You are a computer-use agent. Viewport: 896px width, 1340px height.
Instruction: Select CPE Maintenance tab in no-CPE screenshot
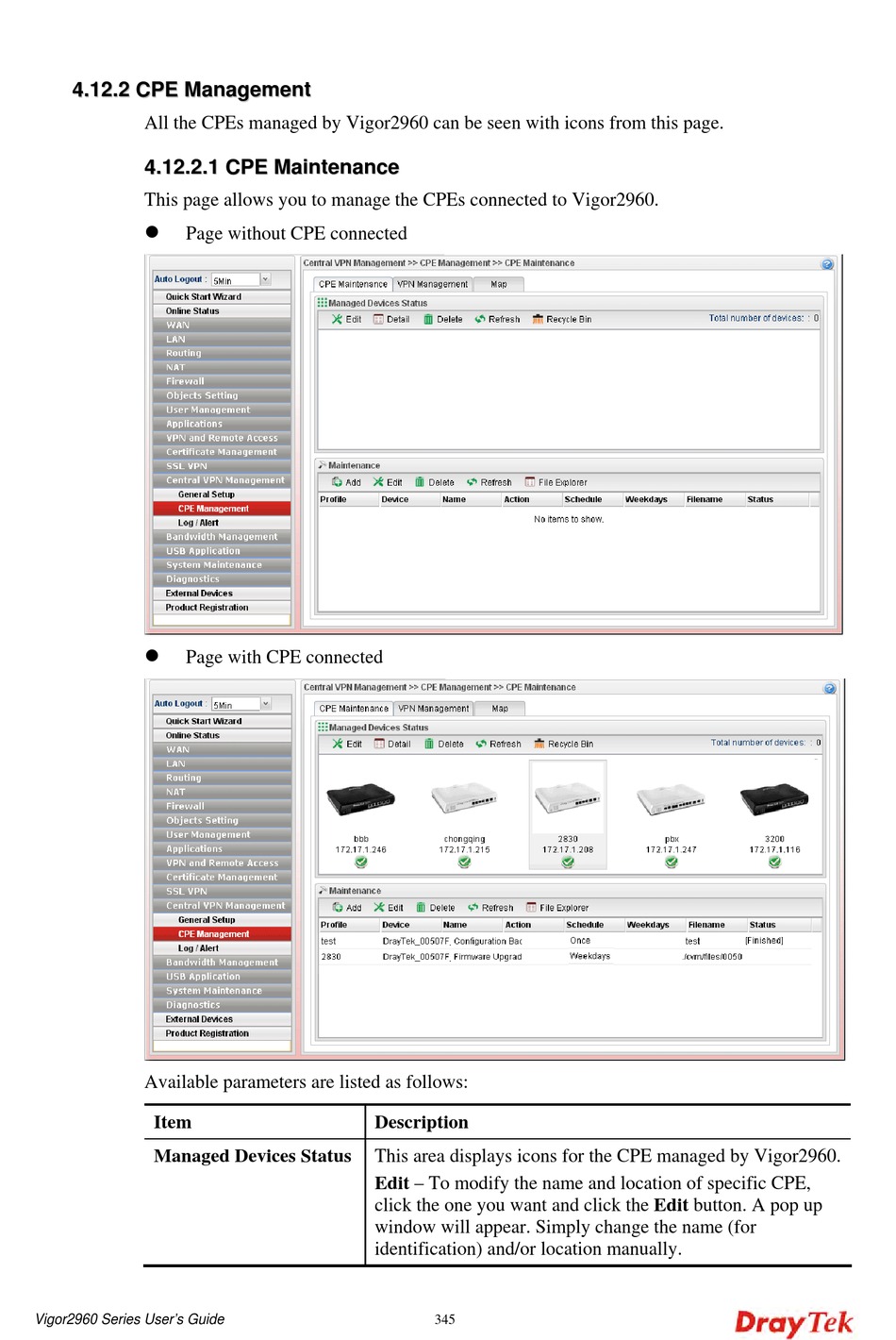(353, 284)
